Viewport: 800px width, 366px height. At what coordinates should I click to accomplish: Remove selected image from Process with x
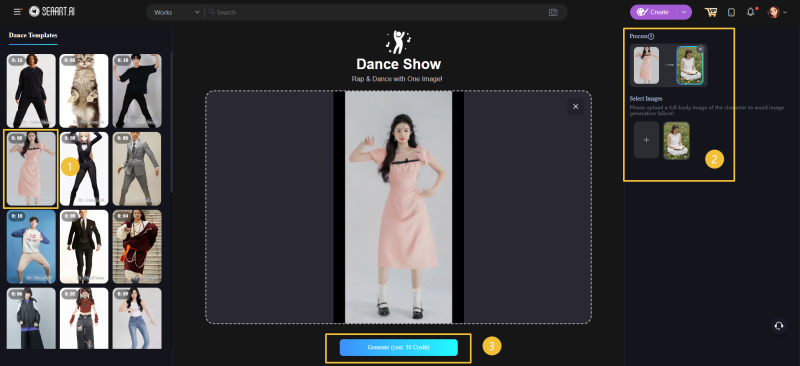[701, 48]
